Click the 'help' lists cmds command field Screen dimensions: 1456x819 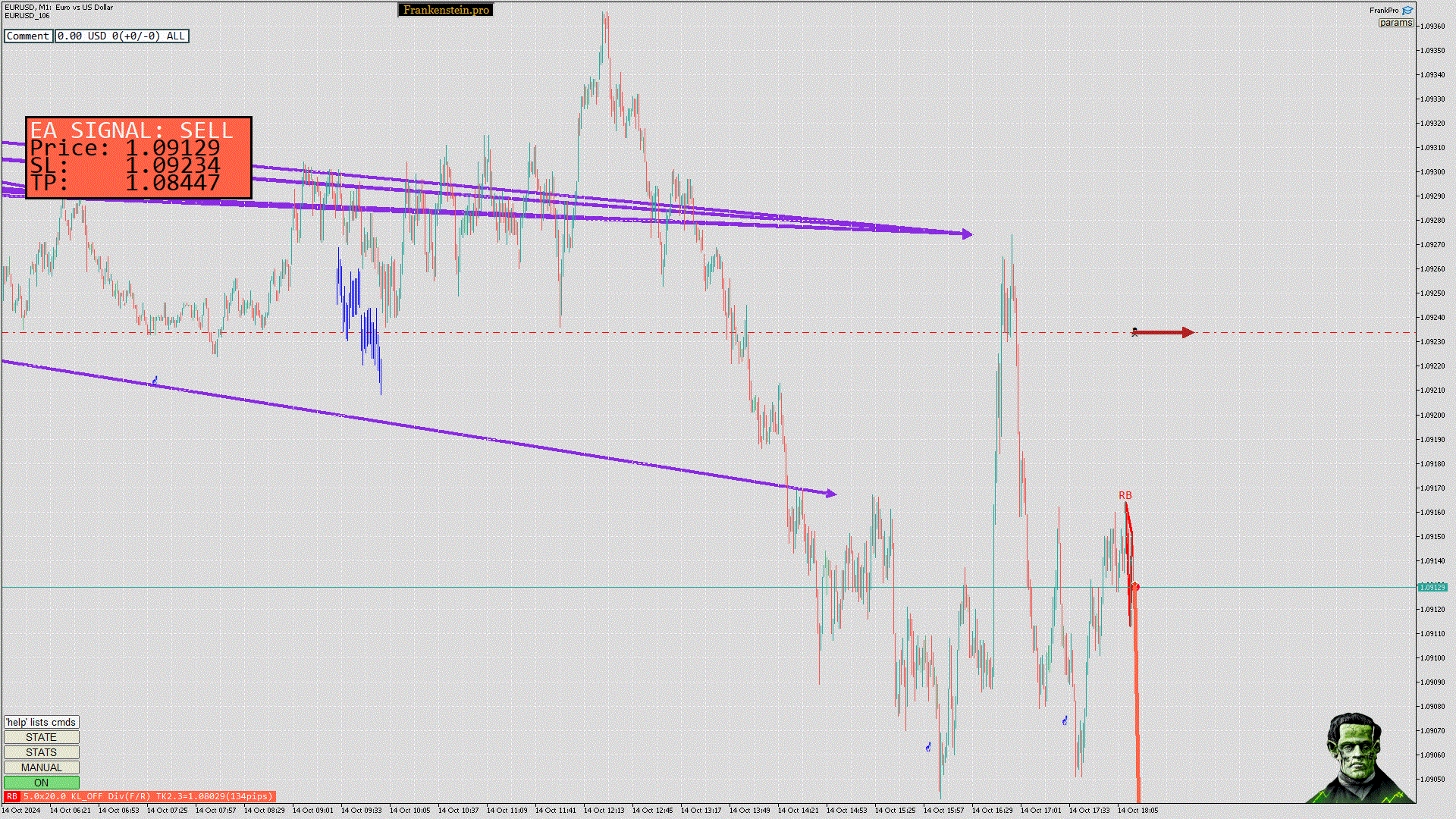pyautogui.click(x=41, y=722)
